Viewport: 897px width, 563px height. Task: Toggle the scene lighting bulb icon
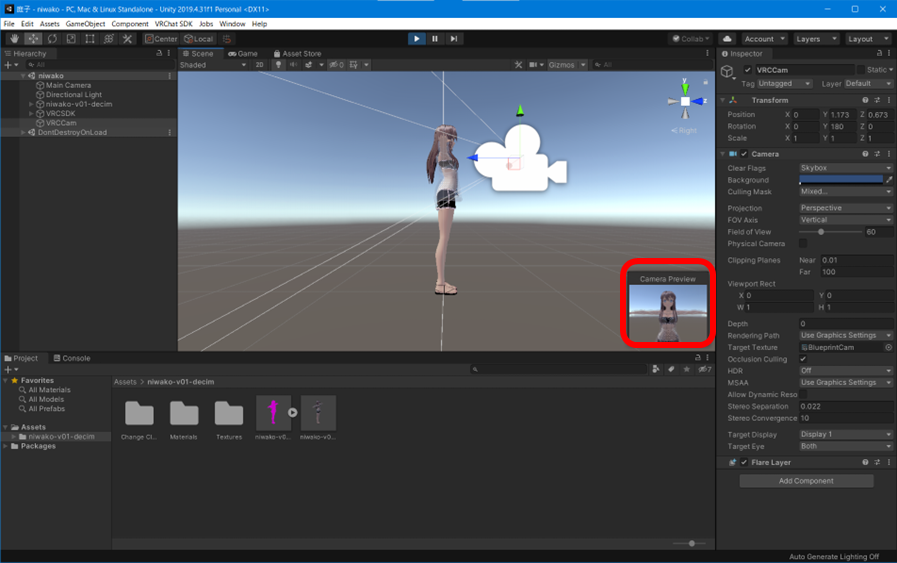tap(278, 65)
